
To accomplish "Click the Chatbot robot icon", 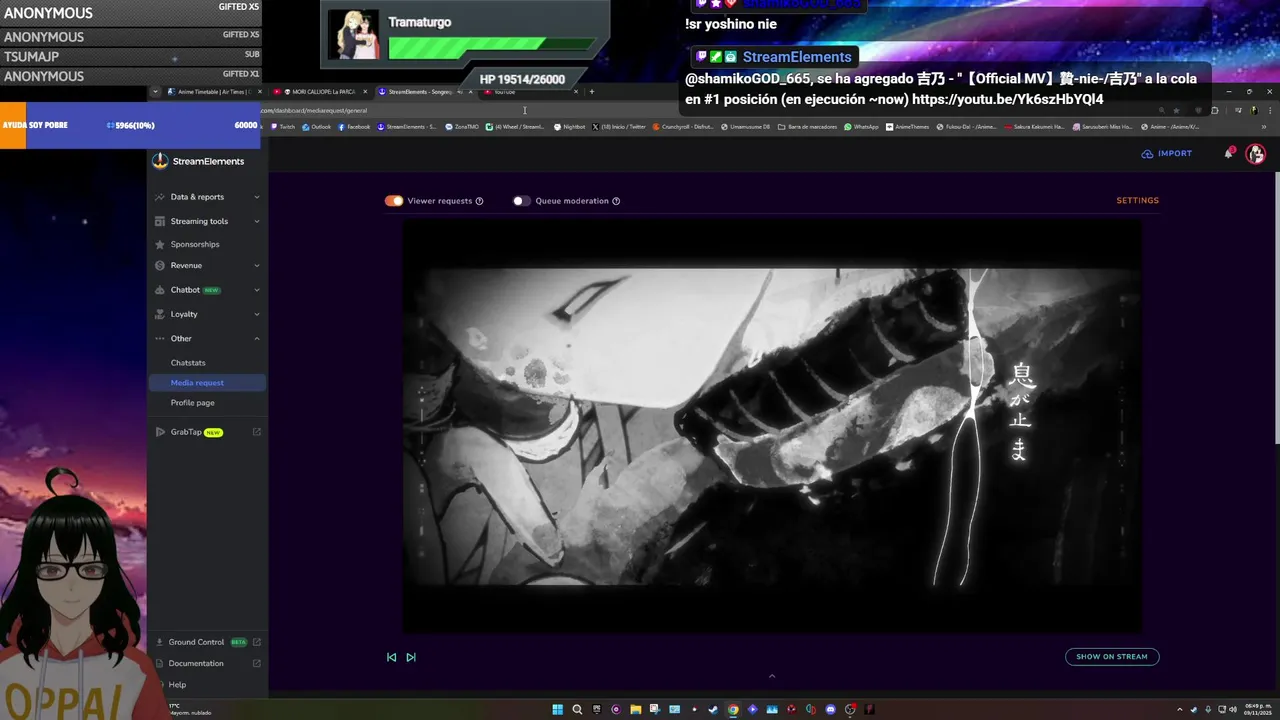I will click(160, 290).
